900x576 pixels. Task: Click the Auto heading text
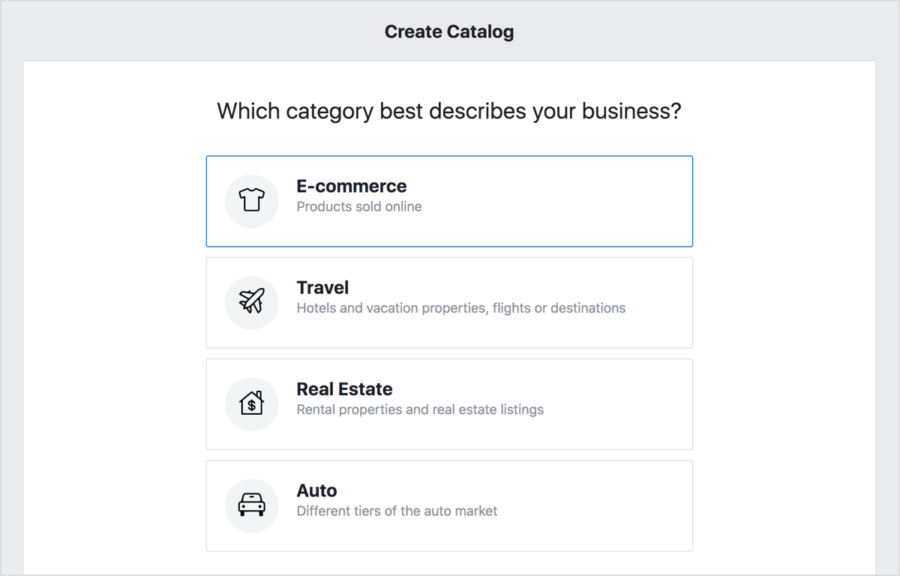click(x=316, y=490)
